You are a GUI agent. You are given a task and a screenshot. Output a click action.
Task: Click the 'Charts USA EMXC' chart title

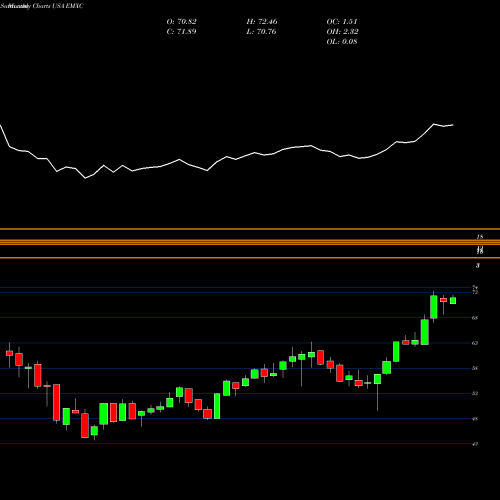[57, 6]
